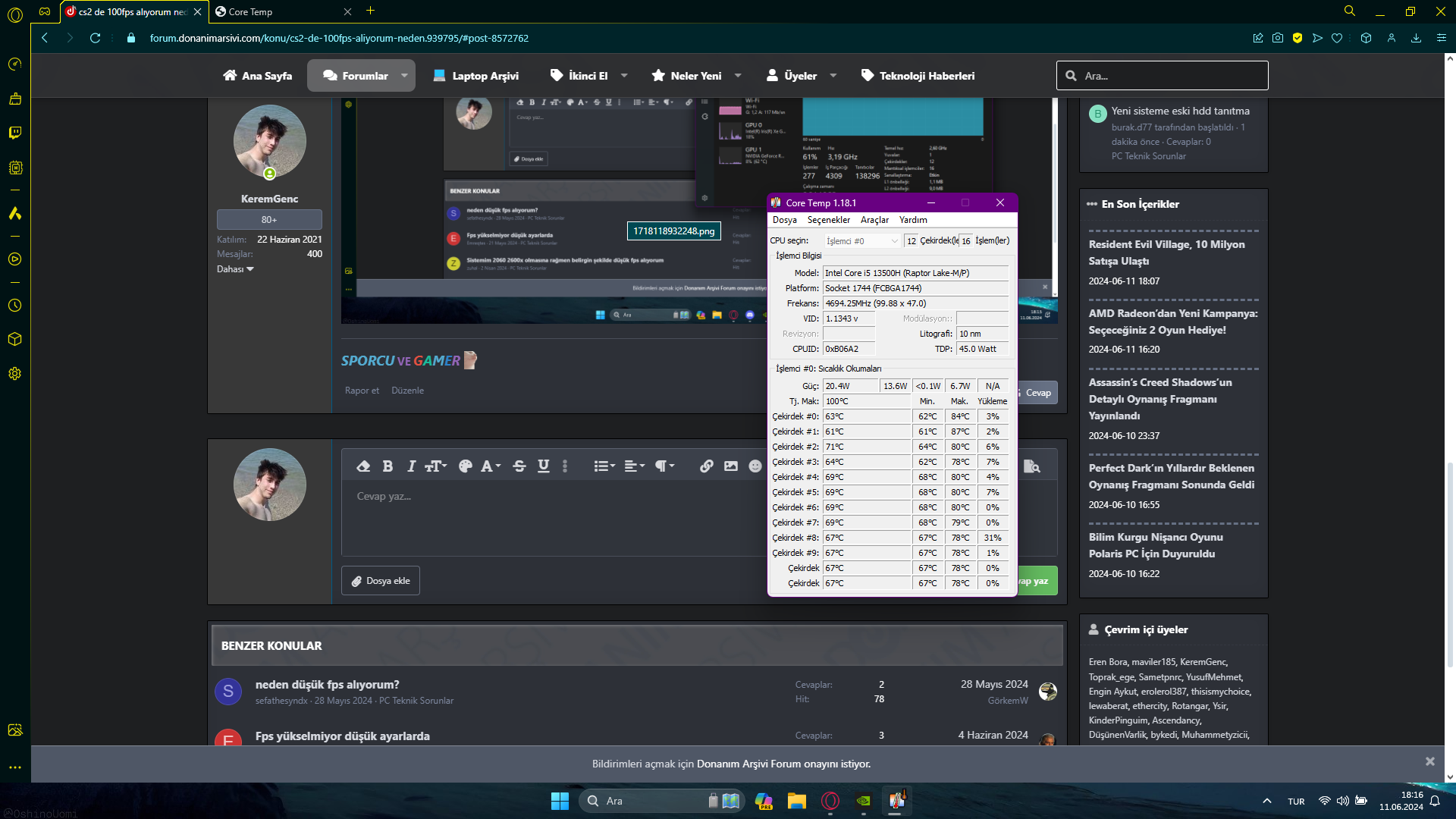The width and height of the screenshot is (1456, 819).
Task: Expand Neler Yeni dropdown arrow
Action: (738, 76)
